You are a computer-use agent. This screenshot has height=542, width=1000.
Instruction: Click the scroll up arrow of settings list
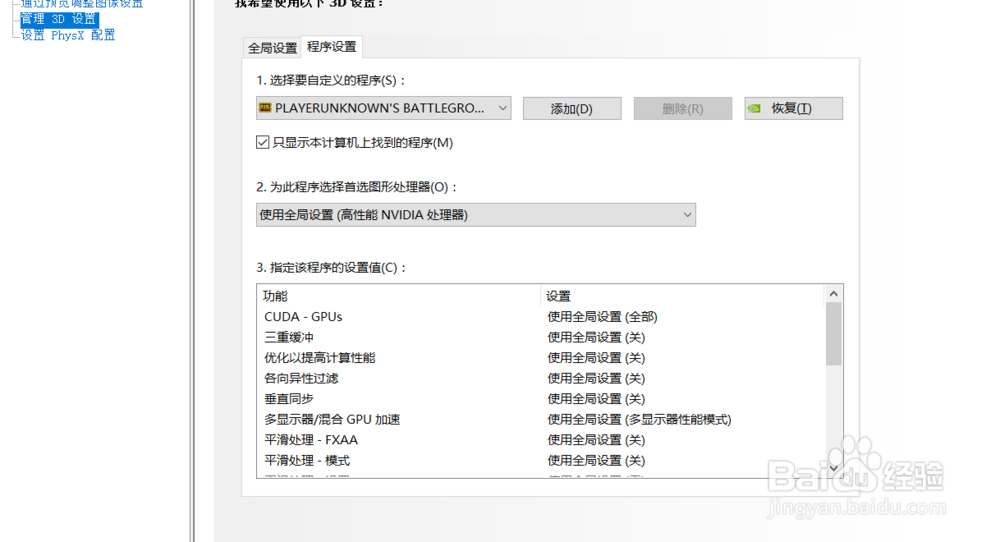(x=834, y=294)
